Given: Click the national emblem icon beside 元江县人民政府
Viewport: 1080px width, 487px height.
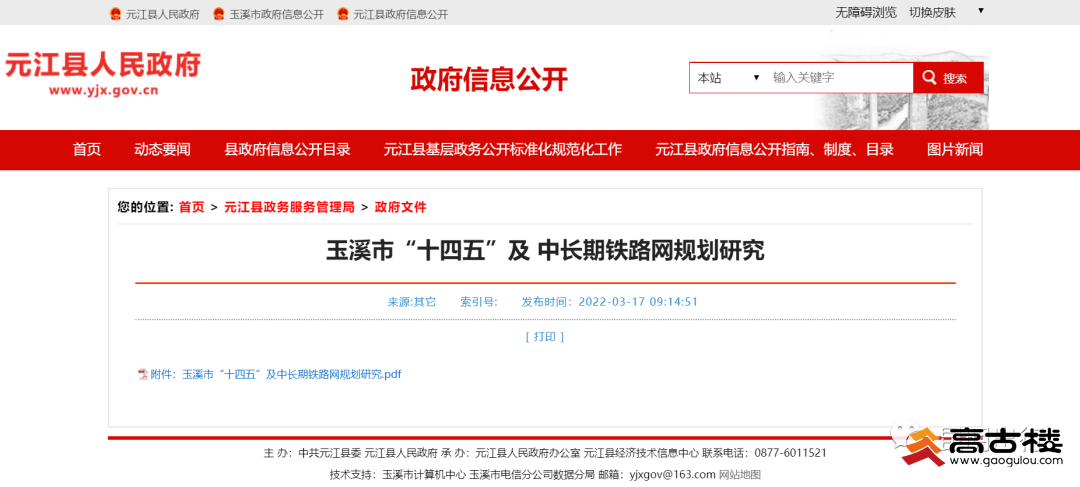Looking at the screenshot, I should click(115, 14).
